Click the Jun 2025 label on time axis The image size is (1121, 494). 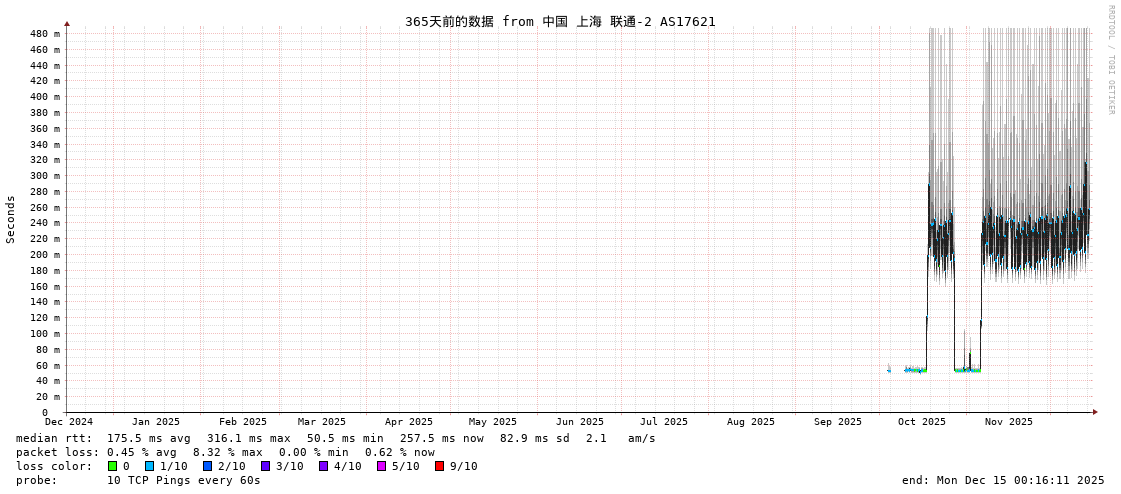(x=580, y=422)
